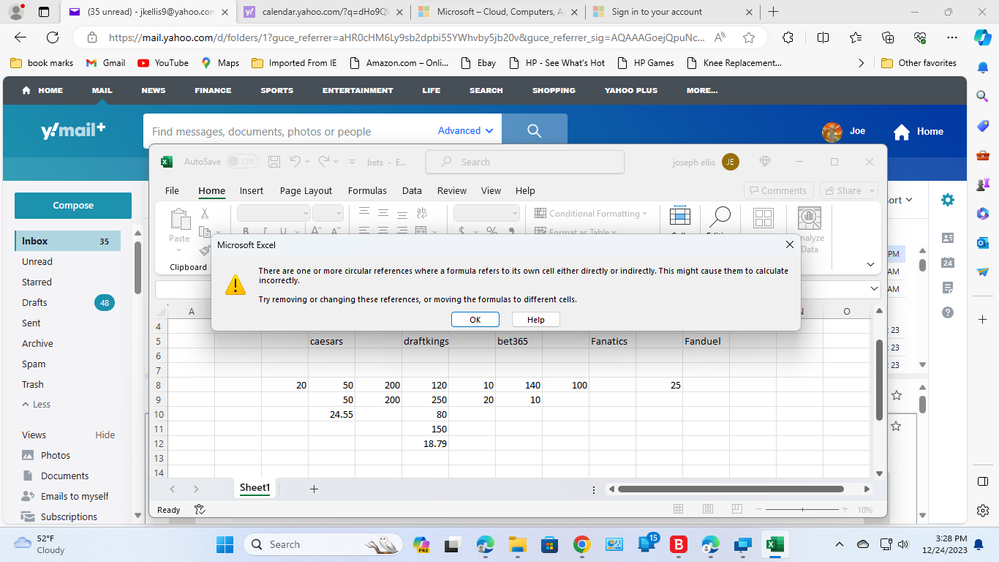999x562 pixels.
Task: Switch to the Insert ribbon tab
Action: [x=251, y=191]
